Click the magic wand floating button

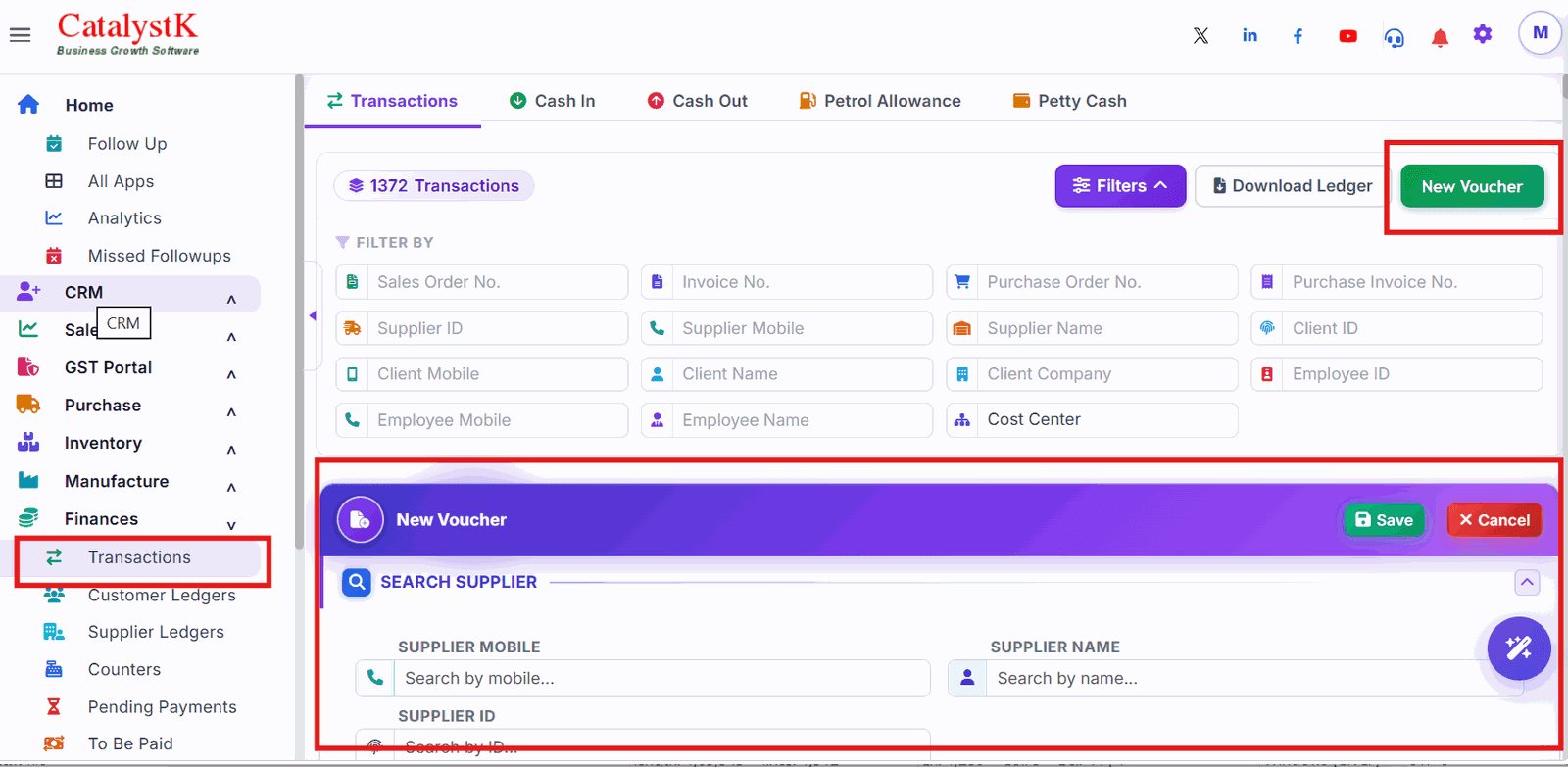coord(1518,647)
